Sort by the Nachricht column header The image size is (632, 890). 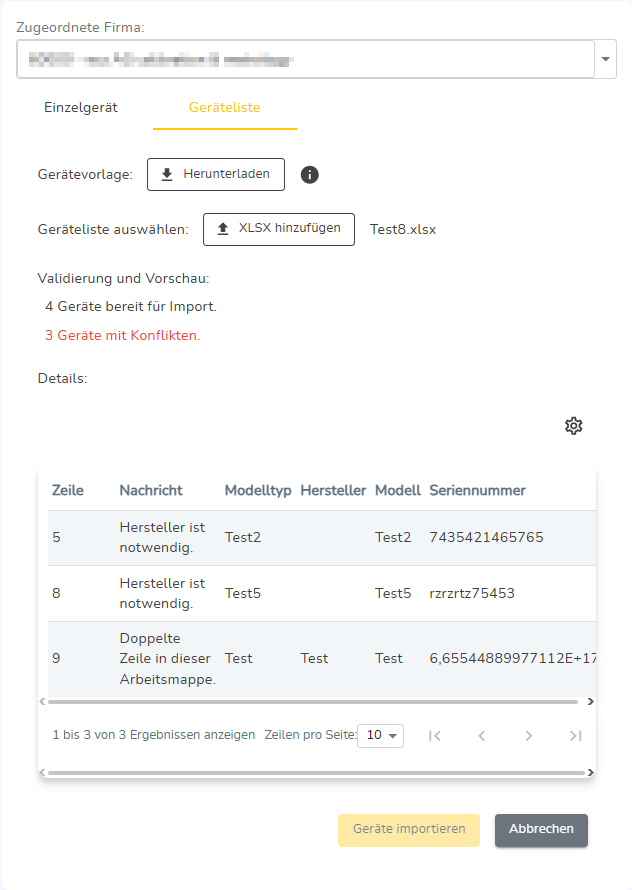coord(151,490)
